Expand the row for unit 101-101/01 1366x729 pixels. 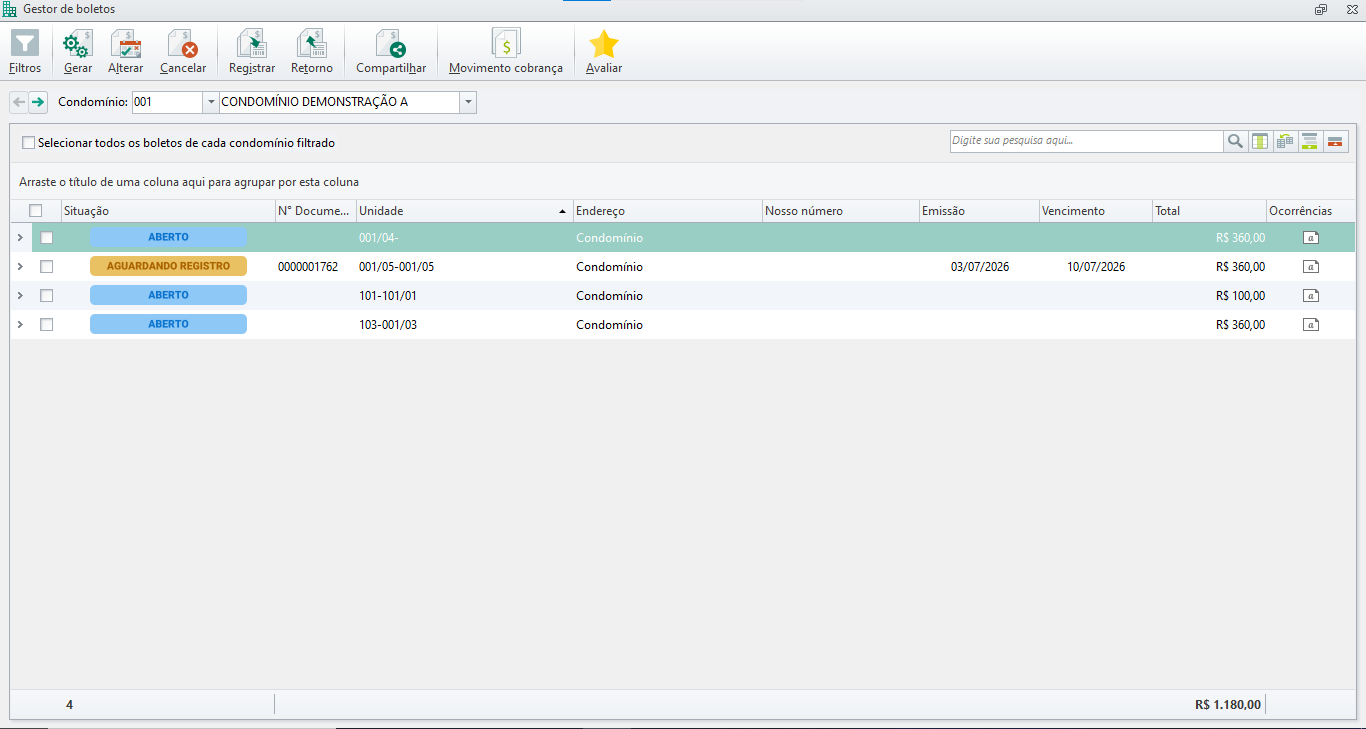(20, 296)
